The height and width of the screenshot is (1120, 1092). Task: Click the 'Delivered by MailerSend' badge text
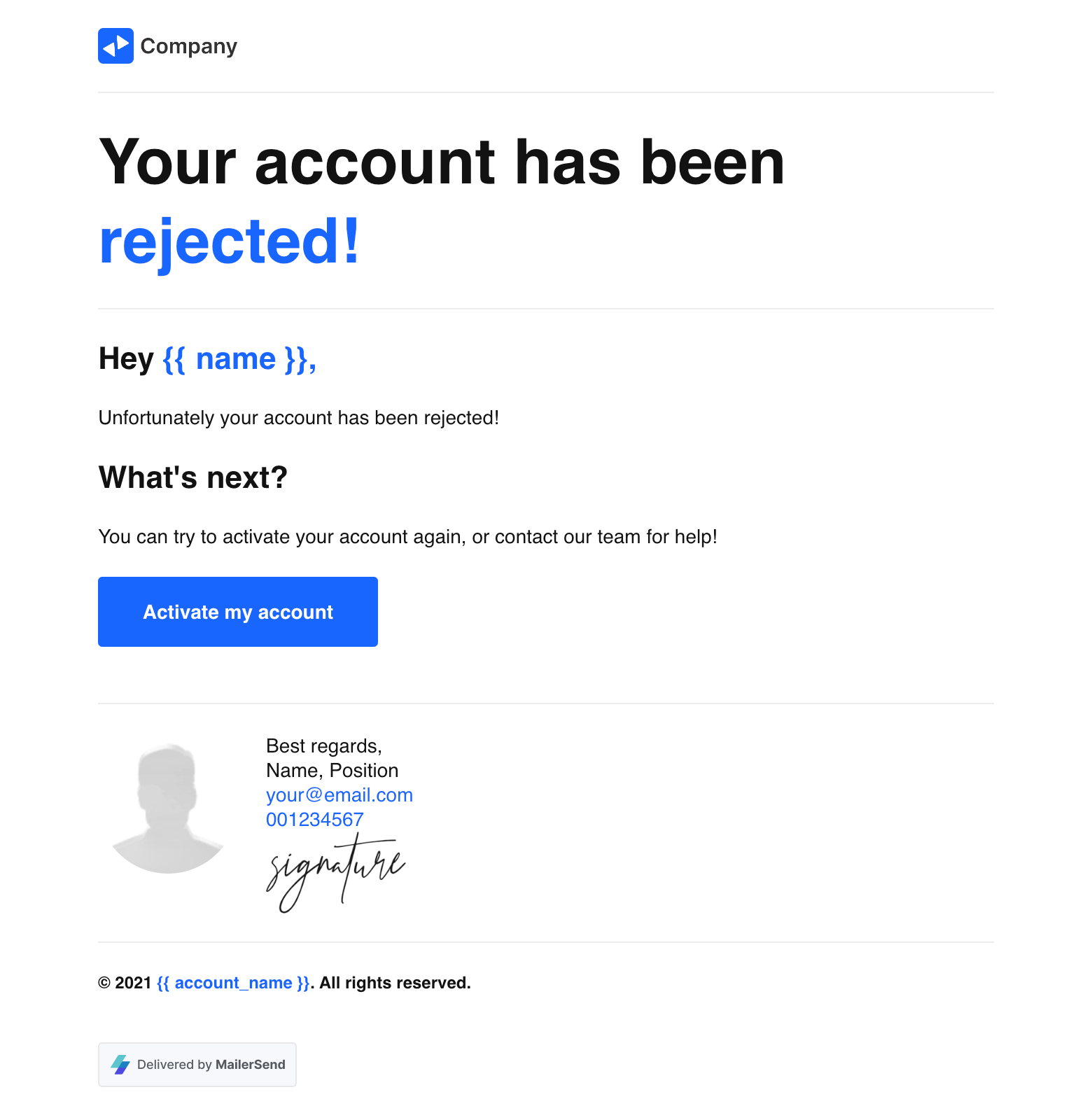(x=211, y=1065)
